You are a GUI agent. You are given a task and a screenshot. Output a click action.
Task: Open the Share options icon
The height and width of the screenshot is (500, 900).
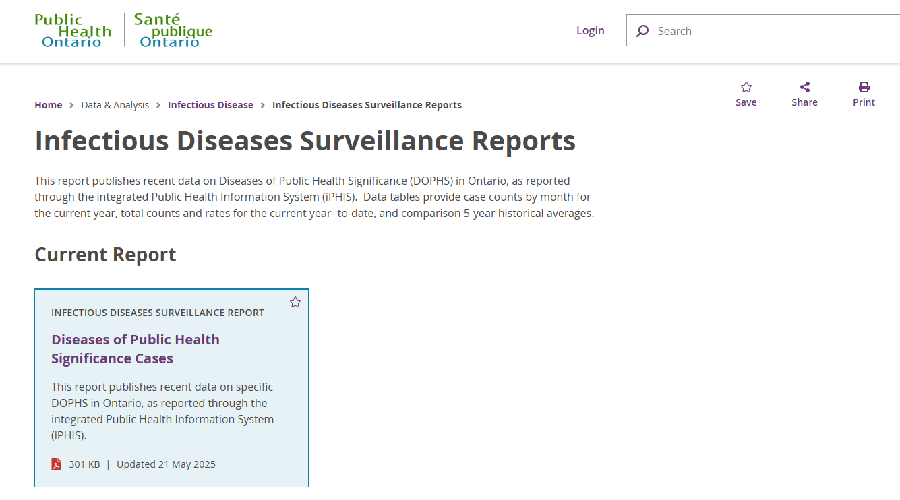(805, 87)
